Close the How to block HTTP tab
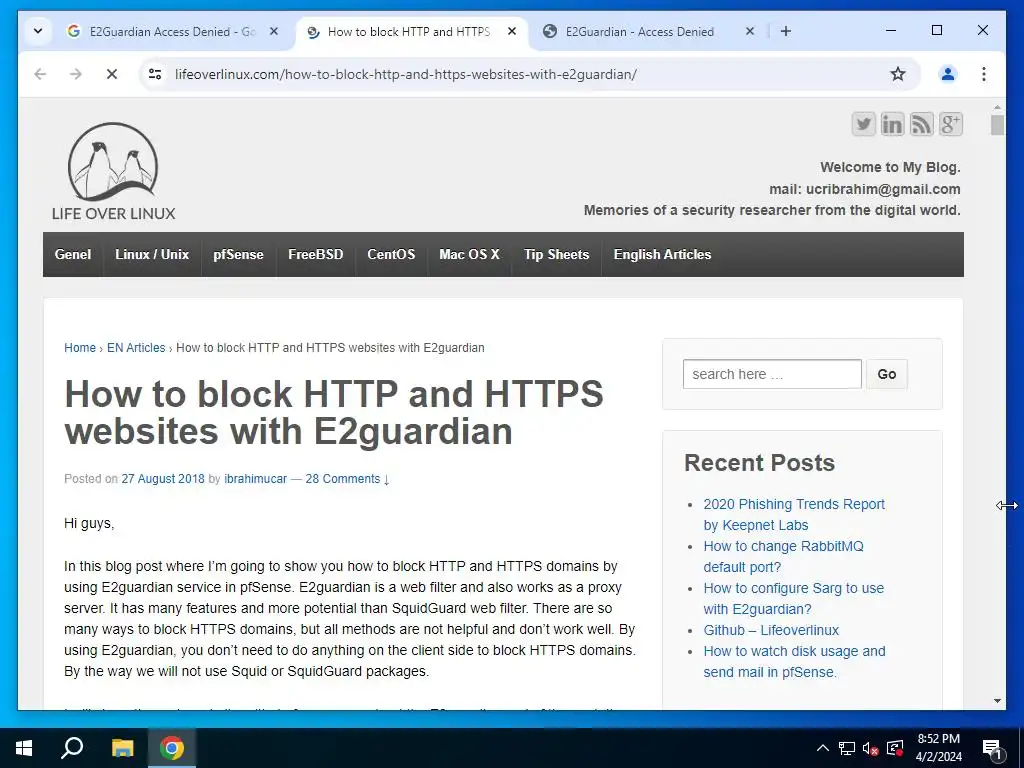The width and height of the screenshot is (1024, 768). [512, 31]
